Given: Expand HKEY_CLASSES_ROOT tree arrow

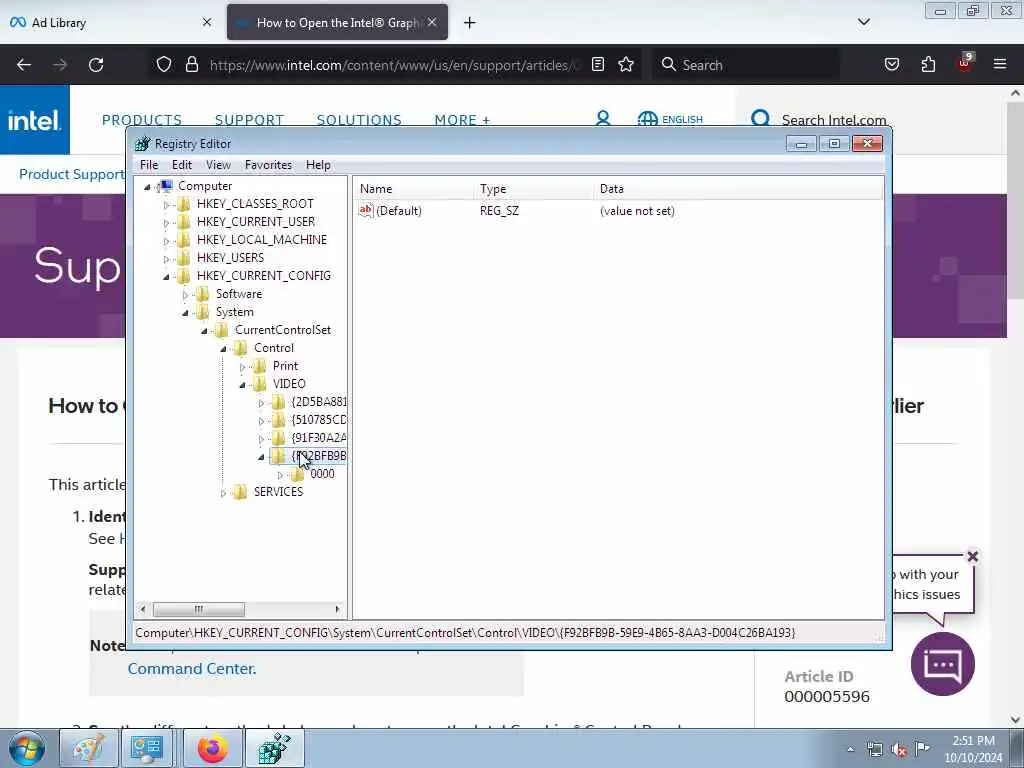Looking at the screenshot, I should (x=167, y=204).
